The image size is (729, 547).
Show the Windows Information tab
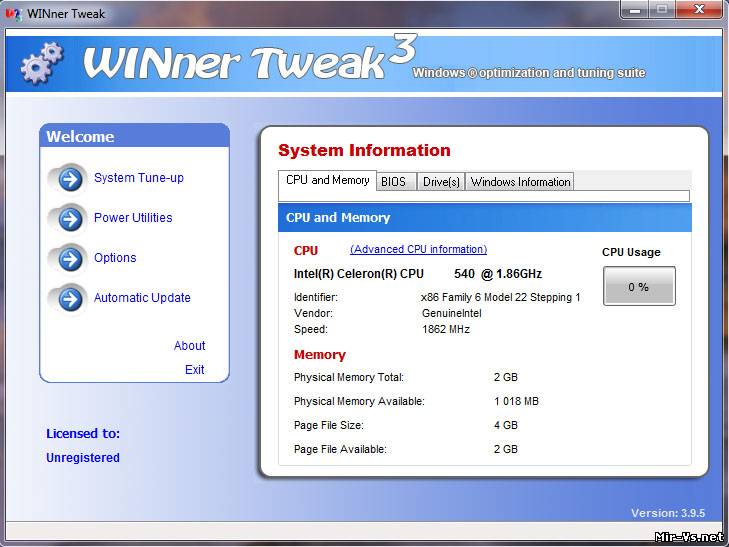click(x=520, y=182)
